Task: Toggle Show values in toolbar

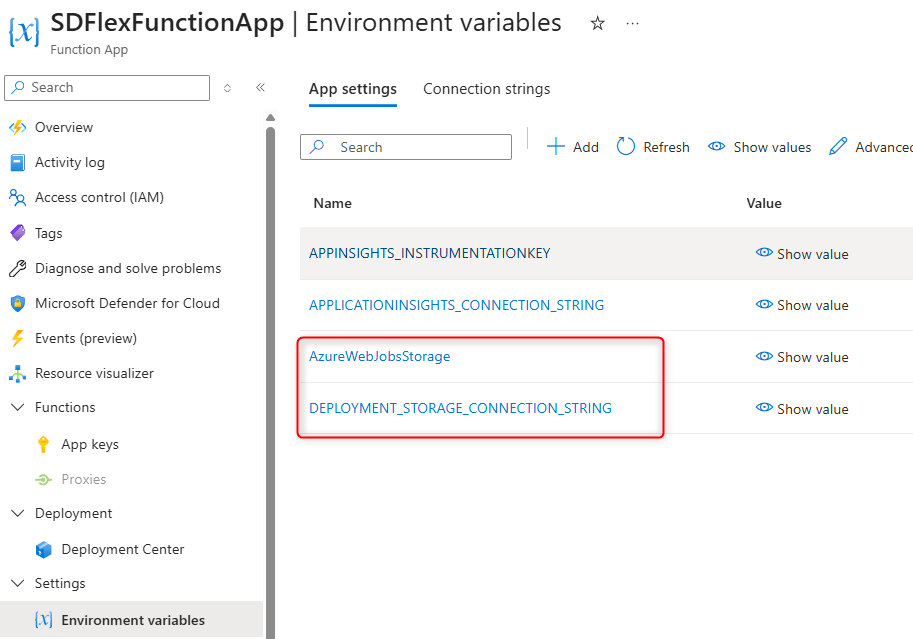Action: point(760,147)
